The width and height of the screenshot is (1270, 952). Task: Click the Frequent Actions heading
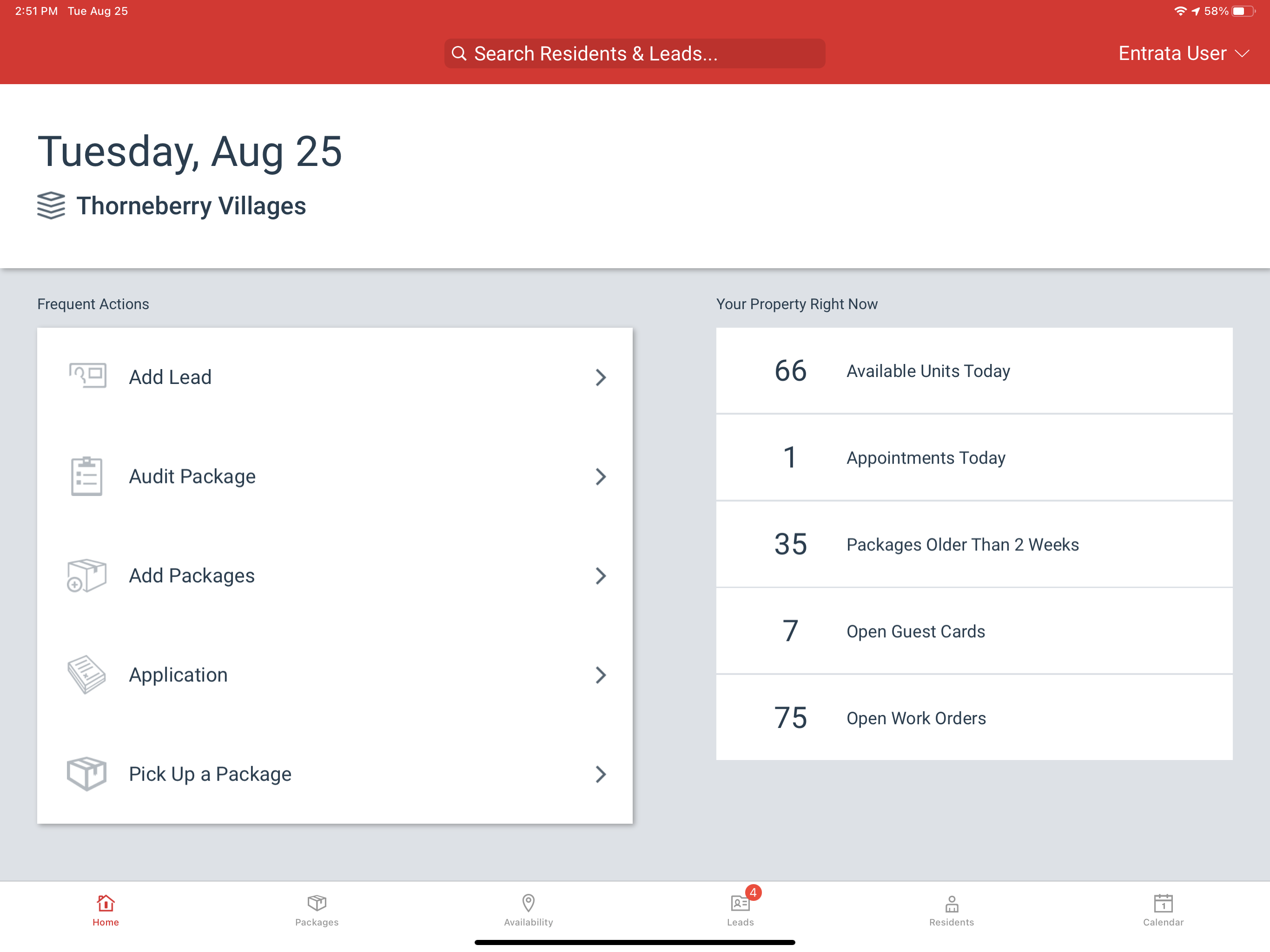pyautogui.click(x=93, y=304)
